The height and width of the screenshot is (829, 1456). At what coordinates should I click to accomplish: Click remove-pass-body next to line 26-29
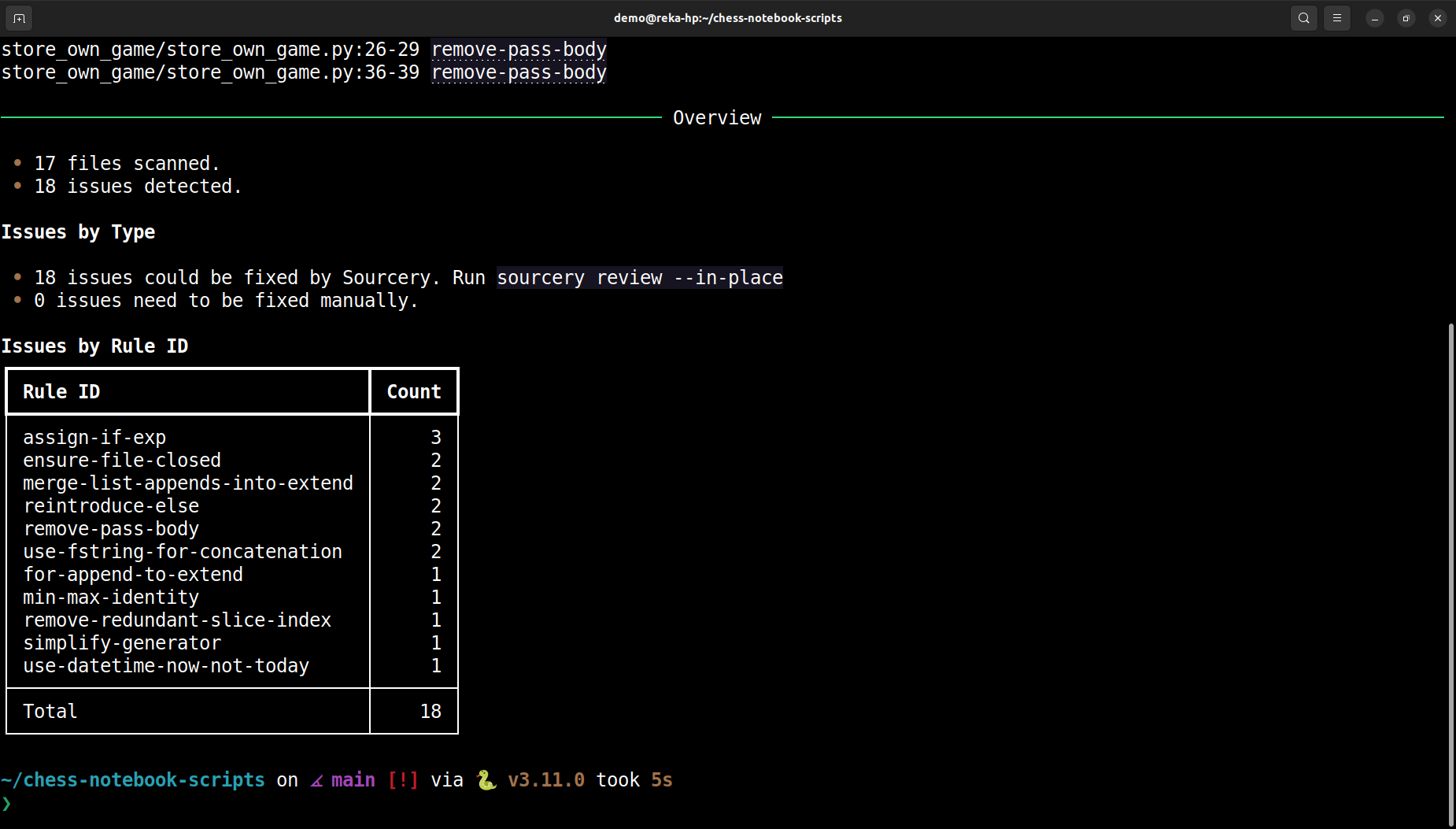click(x=518, y=49)
